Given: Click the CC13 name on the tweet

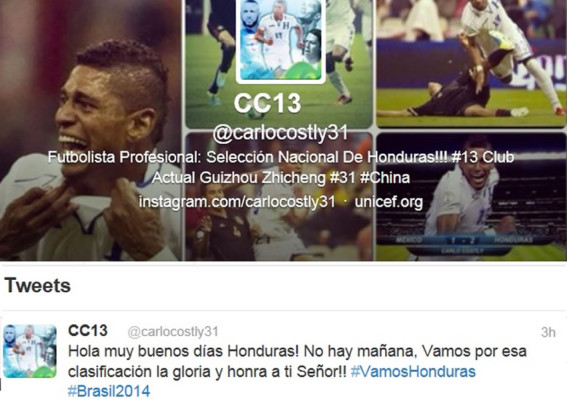Looking at the screenshot, I should (88, 331).
